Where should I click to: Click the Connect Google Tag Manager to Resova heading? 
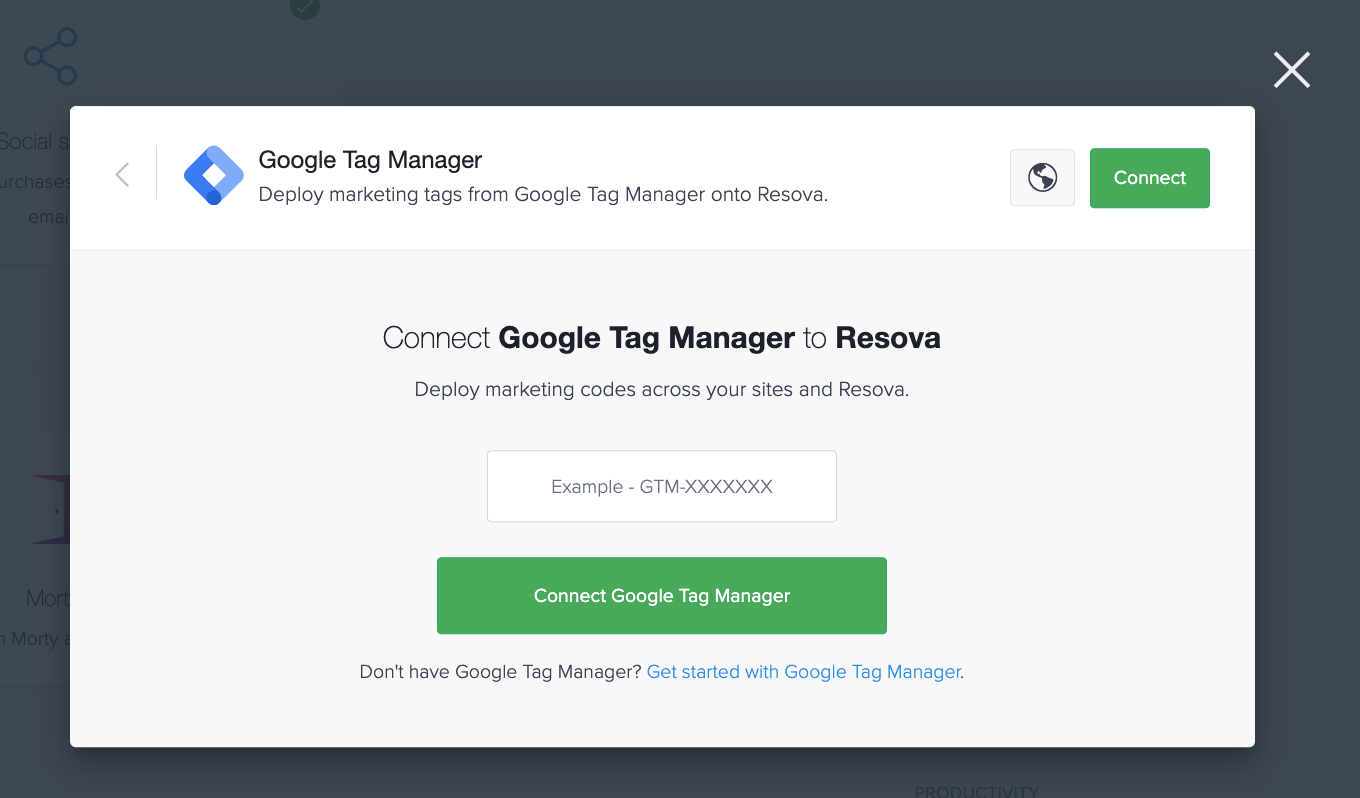click(x=660, y=337)
